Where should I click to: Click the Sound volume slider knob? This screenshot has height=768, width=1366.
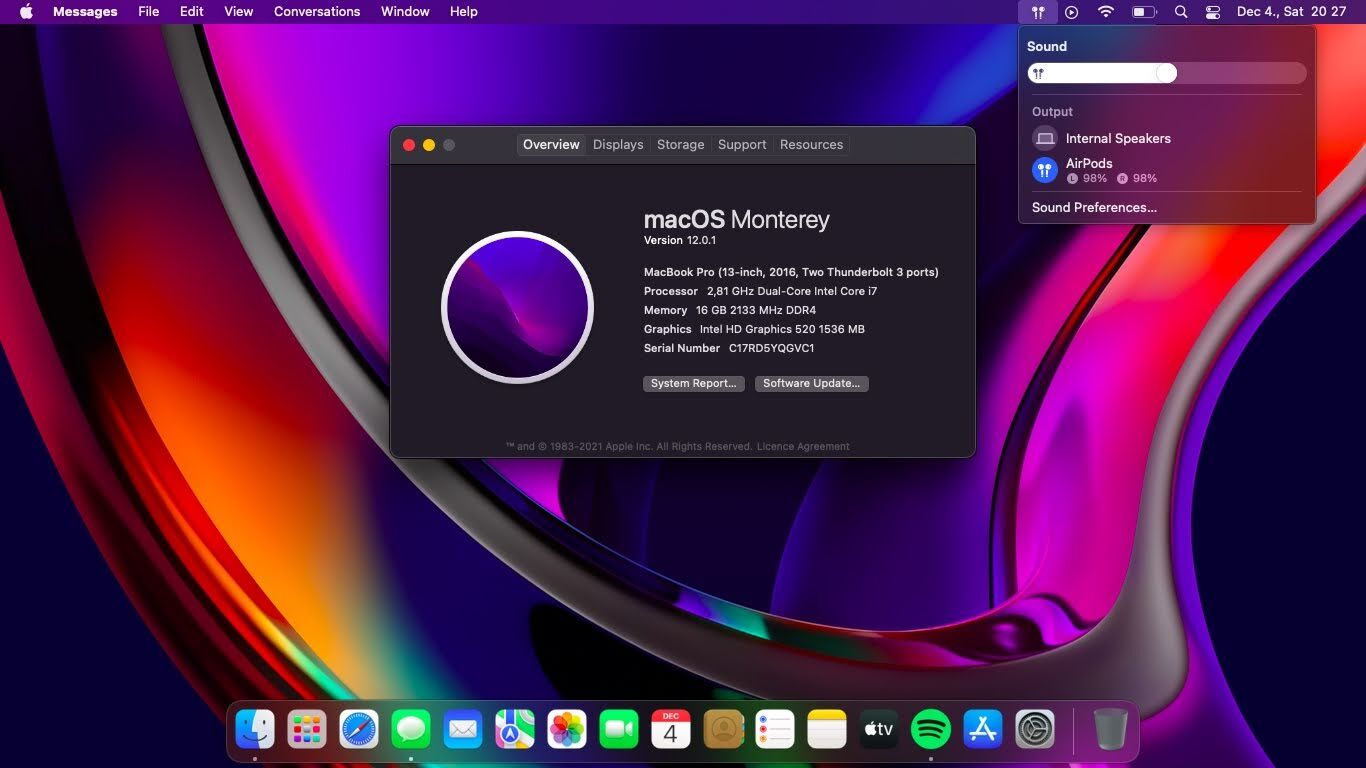point(1165,73)
